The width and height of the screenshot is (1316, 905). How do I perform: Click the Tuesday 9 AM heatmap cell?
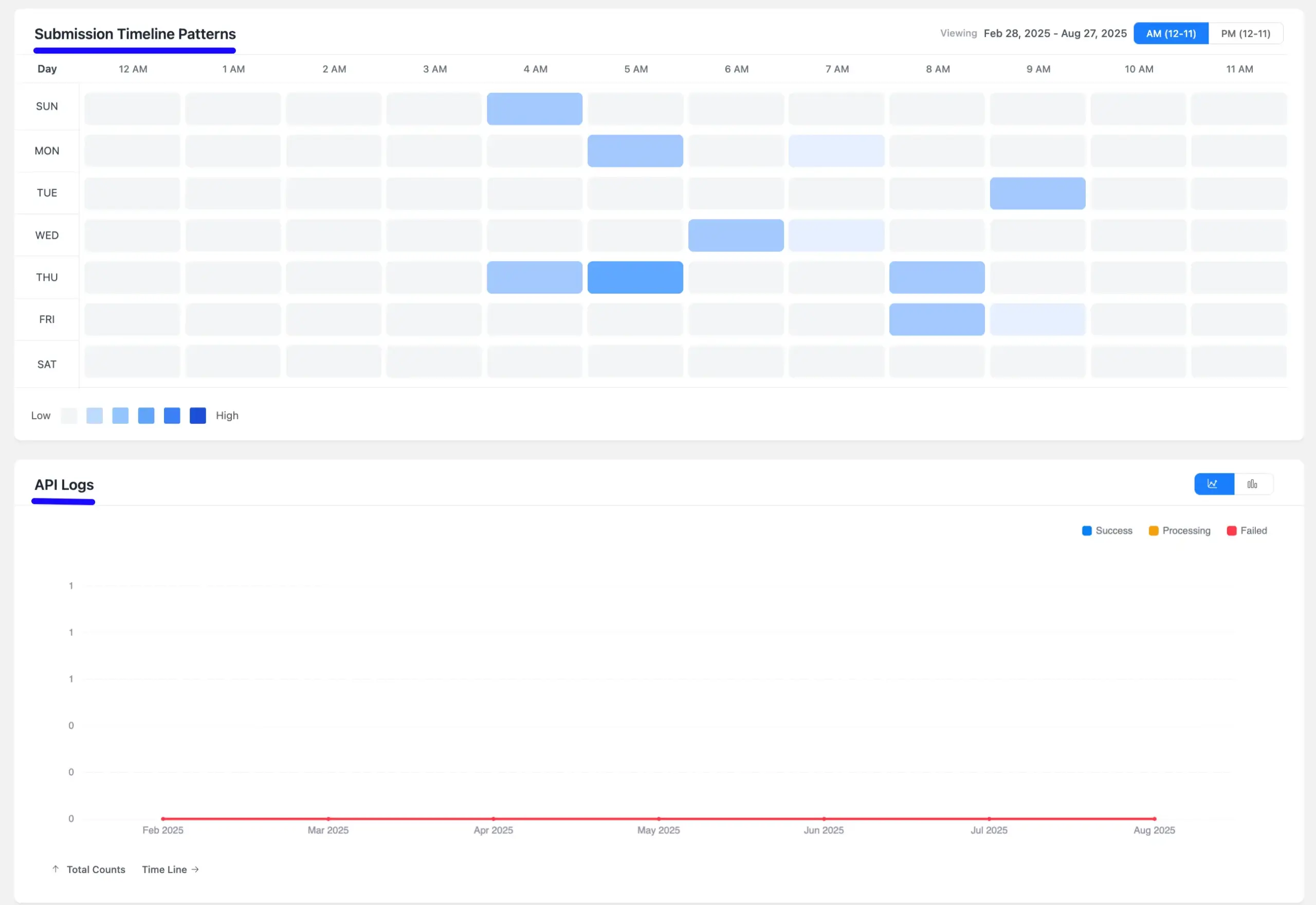click(x=1037, y=193)
